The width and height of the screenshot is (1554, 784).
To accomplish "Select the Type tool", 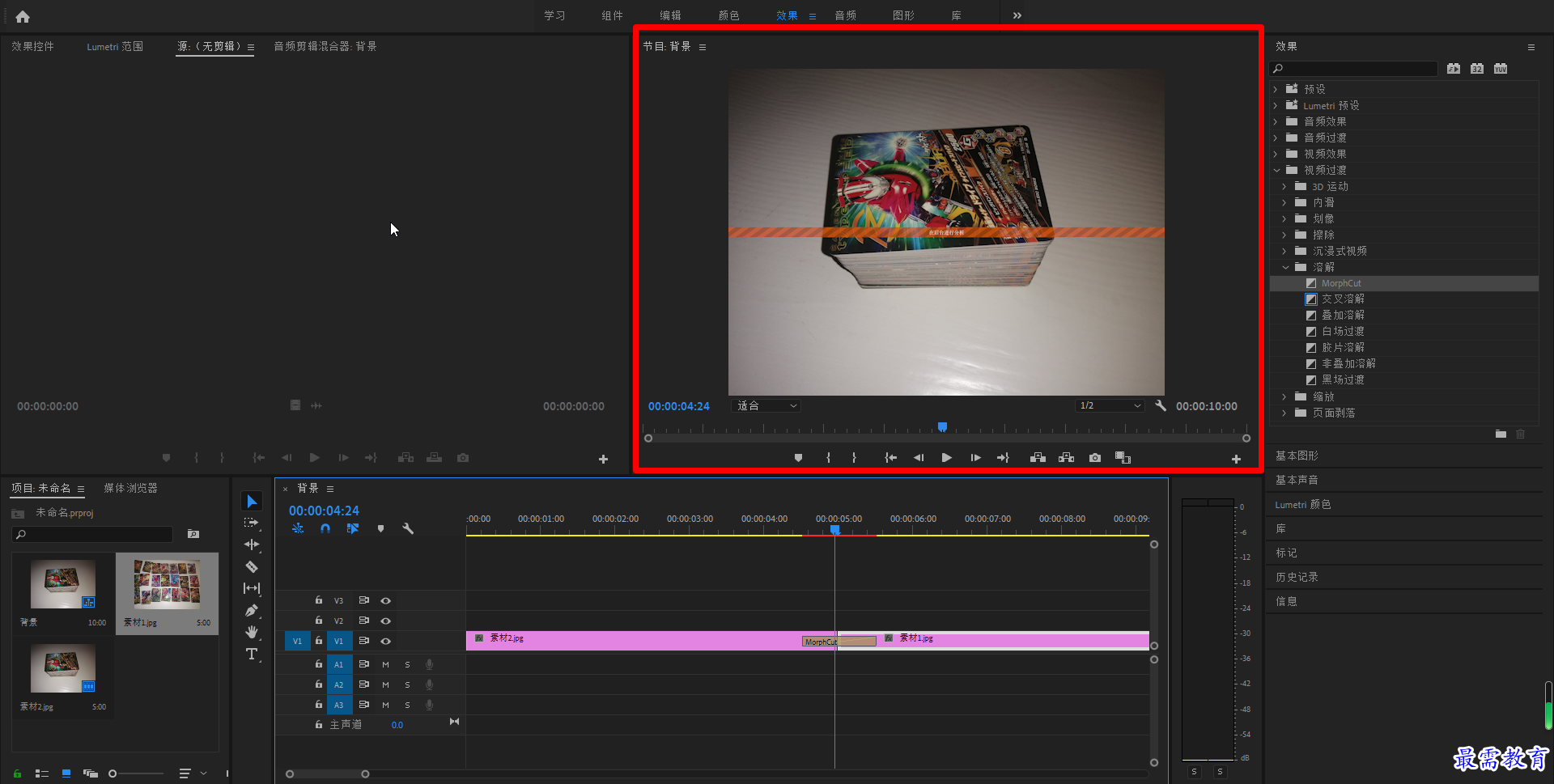I will [252, 654].
